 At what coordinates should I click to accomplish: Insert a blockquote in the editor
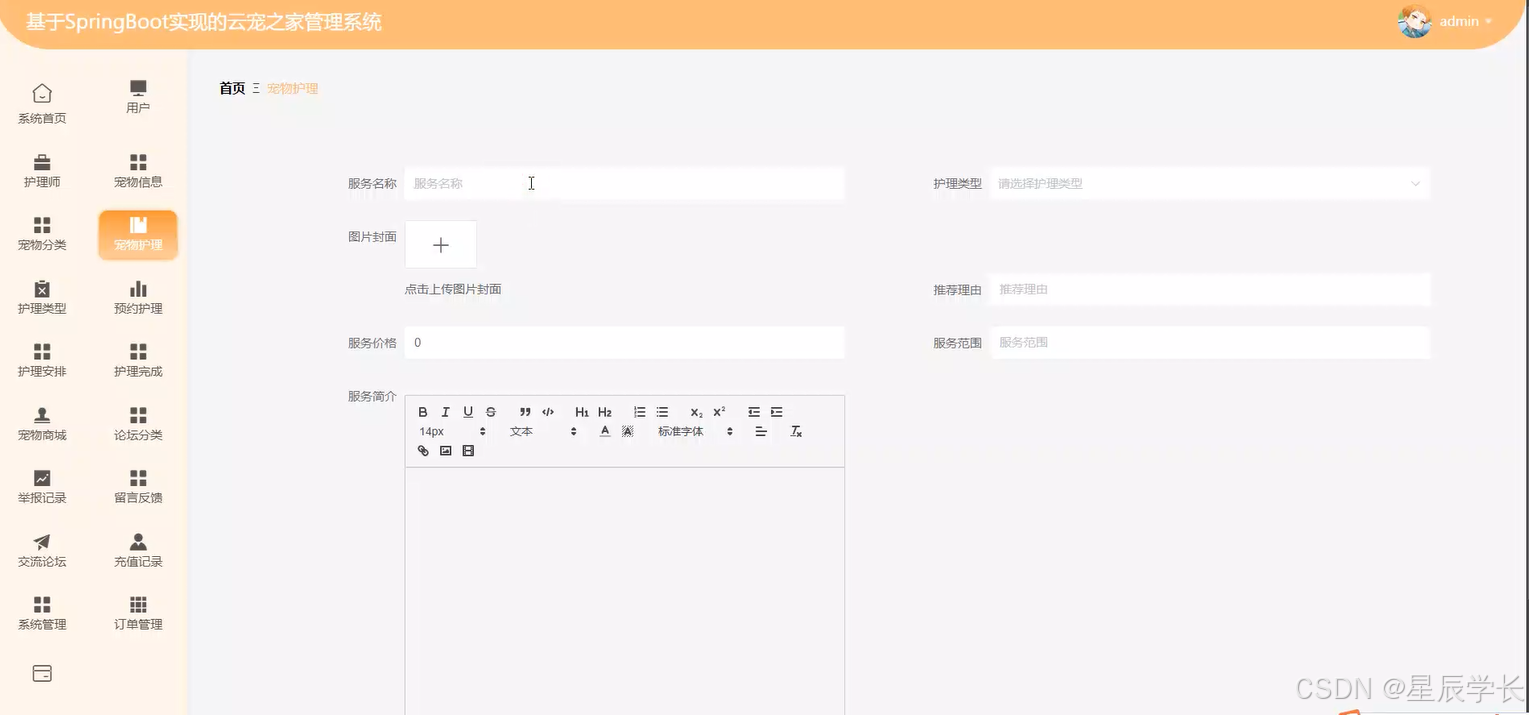525,412
